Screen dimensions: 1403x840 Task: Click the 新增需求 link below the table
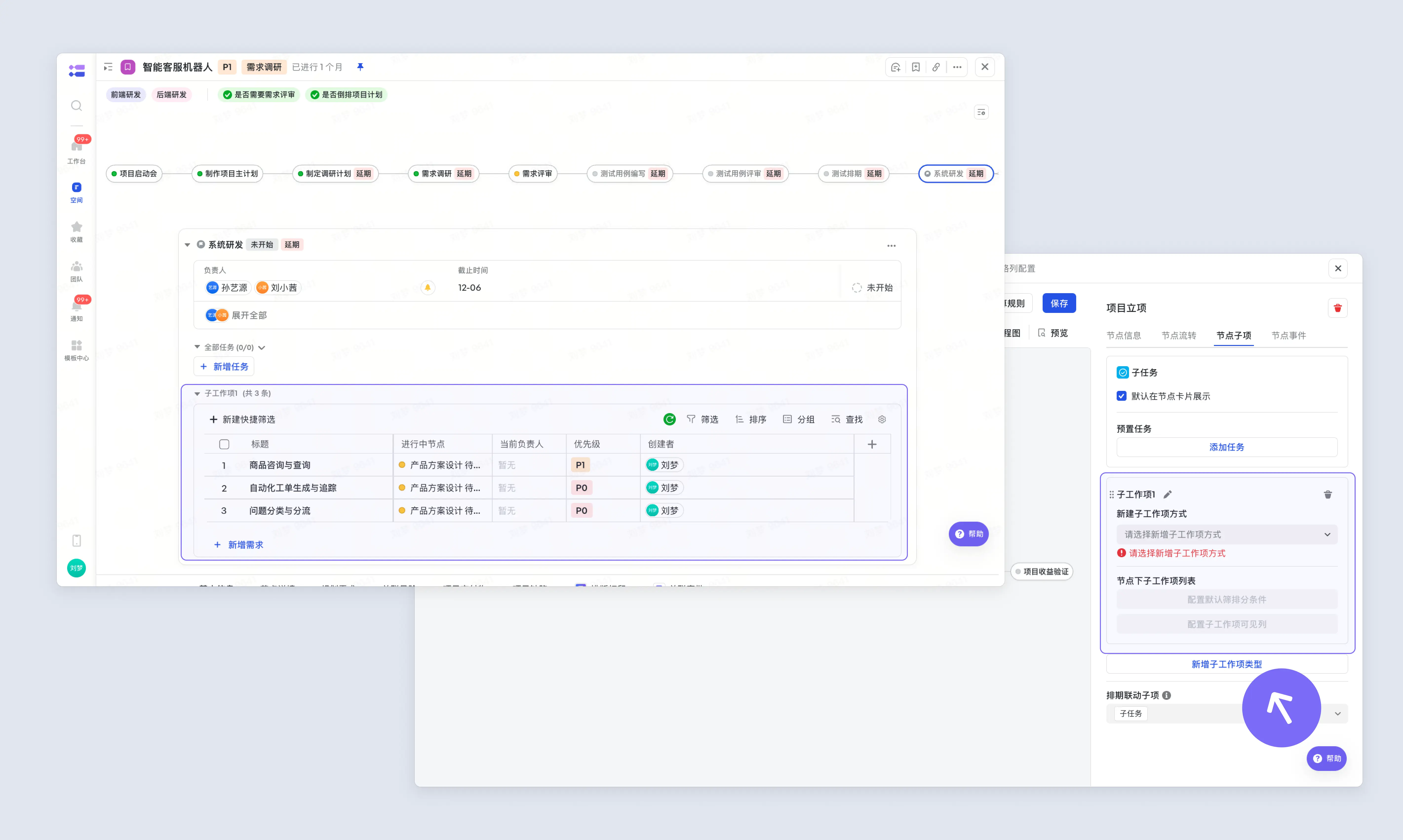tap(238, 545)
